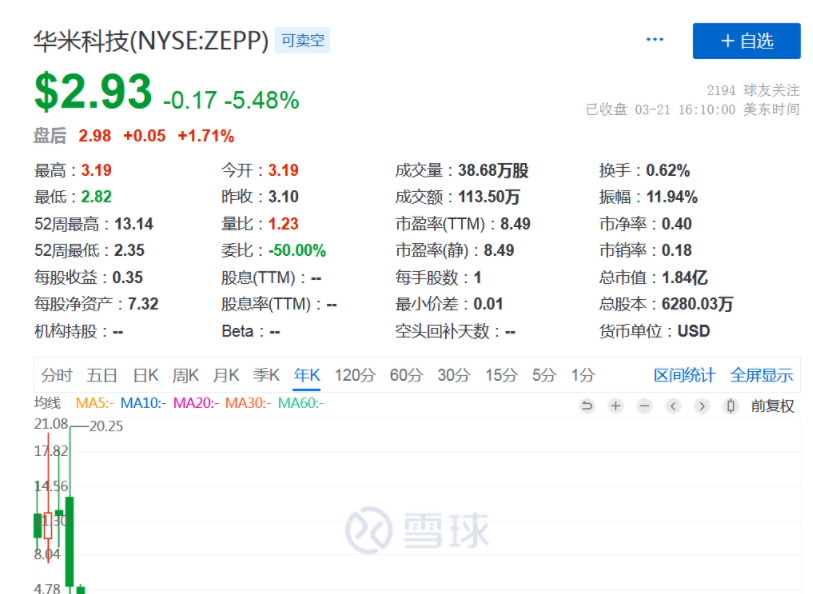813x594 pixels.
Task: Open the 季K chart tab
Action: [x=266, y=375]
